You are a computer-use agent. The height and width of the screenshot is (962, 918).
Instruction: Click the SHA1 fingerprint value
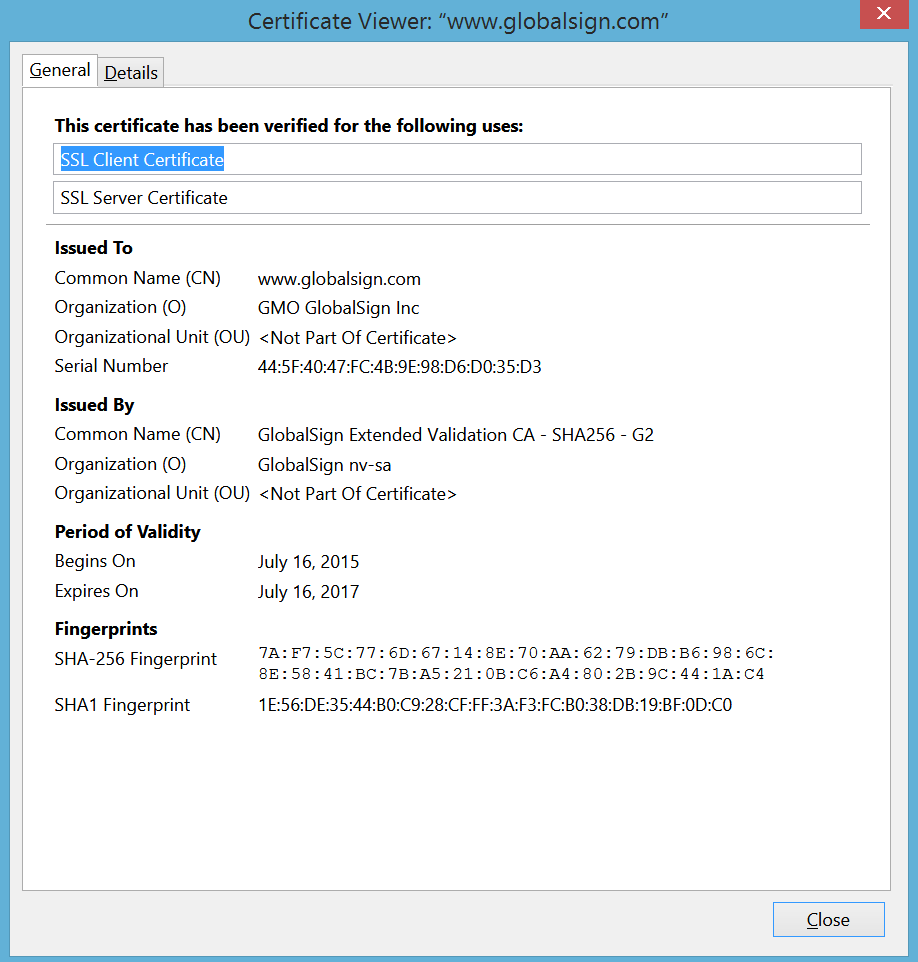[494, 706]
